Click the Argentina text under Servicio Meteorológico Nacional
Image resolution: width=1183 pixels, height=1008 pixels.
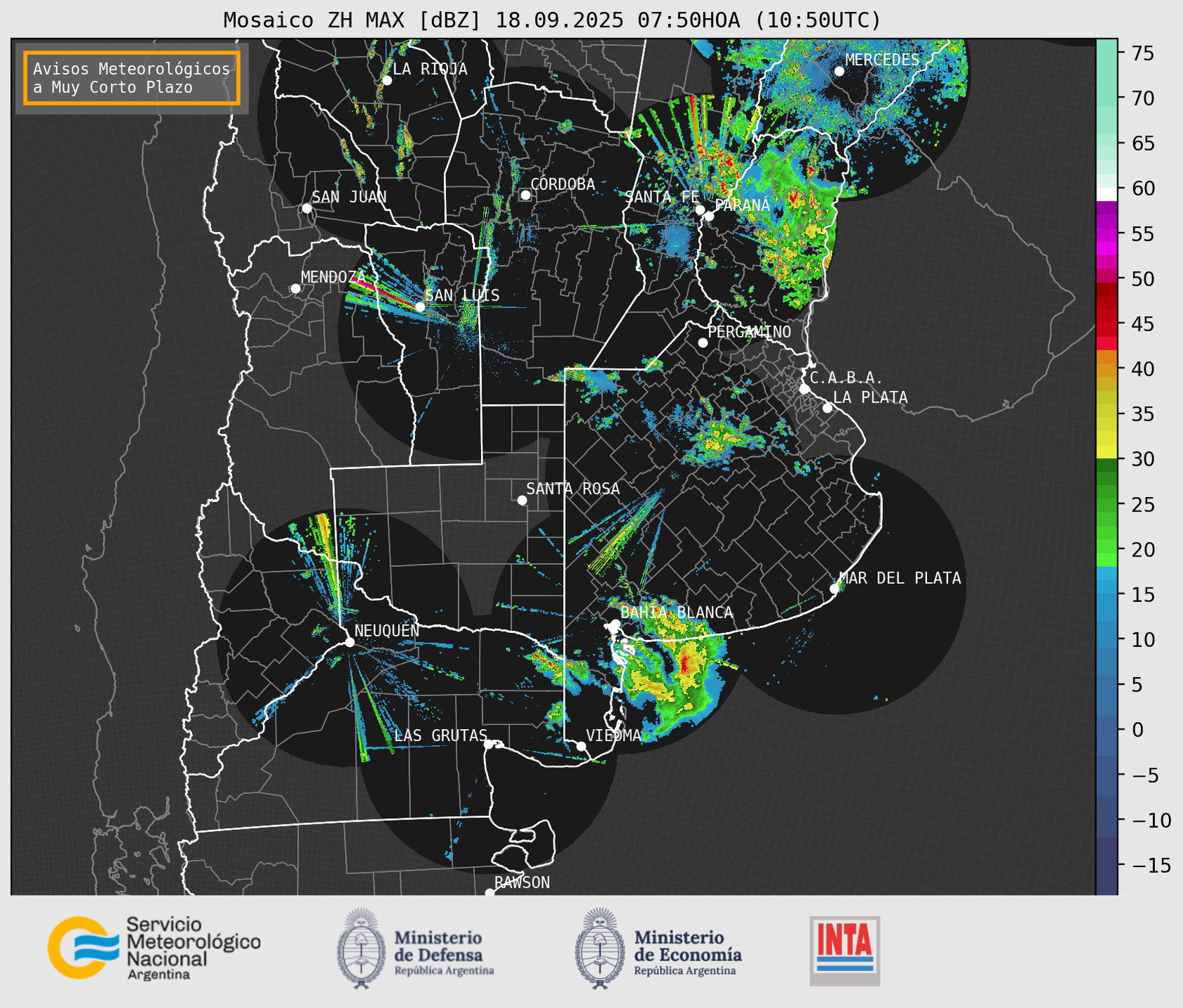(158, 975)
